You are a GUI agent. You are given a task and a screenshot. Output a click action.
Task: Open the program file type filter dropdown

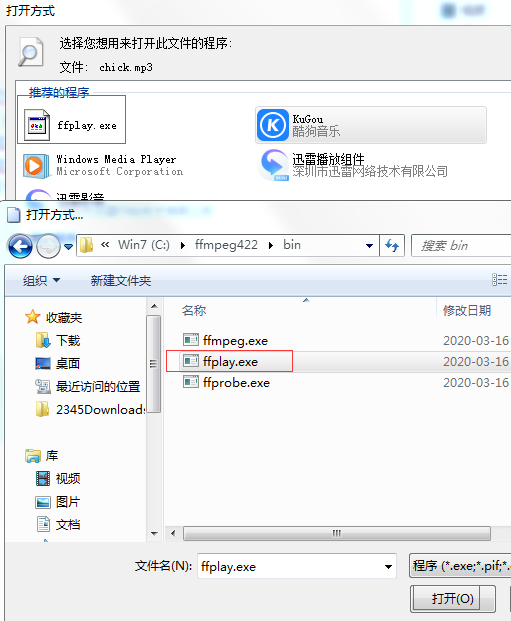coord(460,566)
